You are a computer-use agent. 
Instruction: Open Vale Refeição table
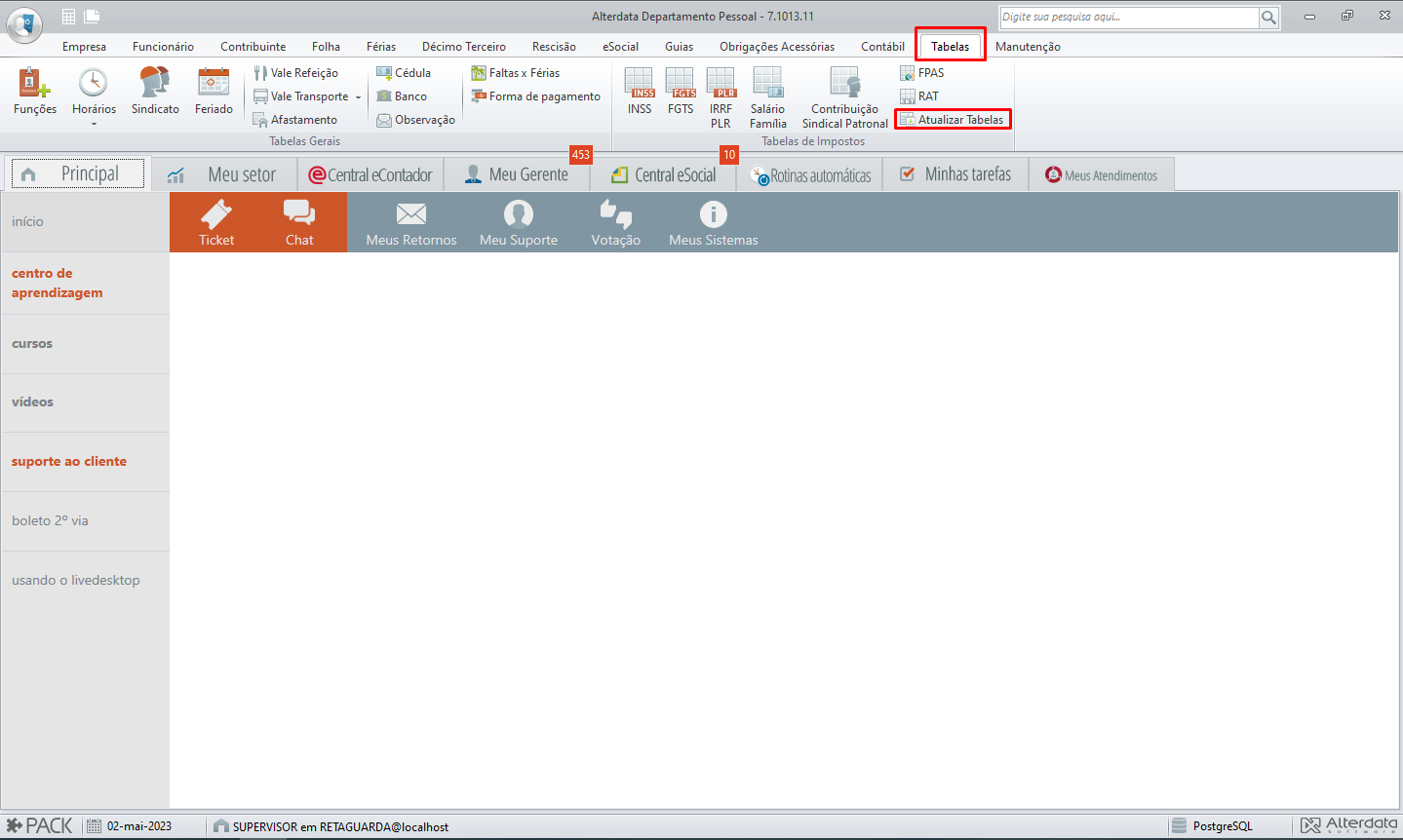295,73
